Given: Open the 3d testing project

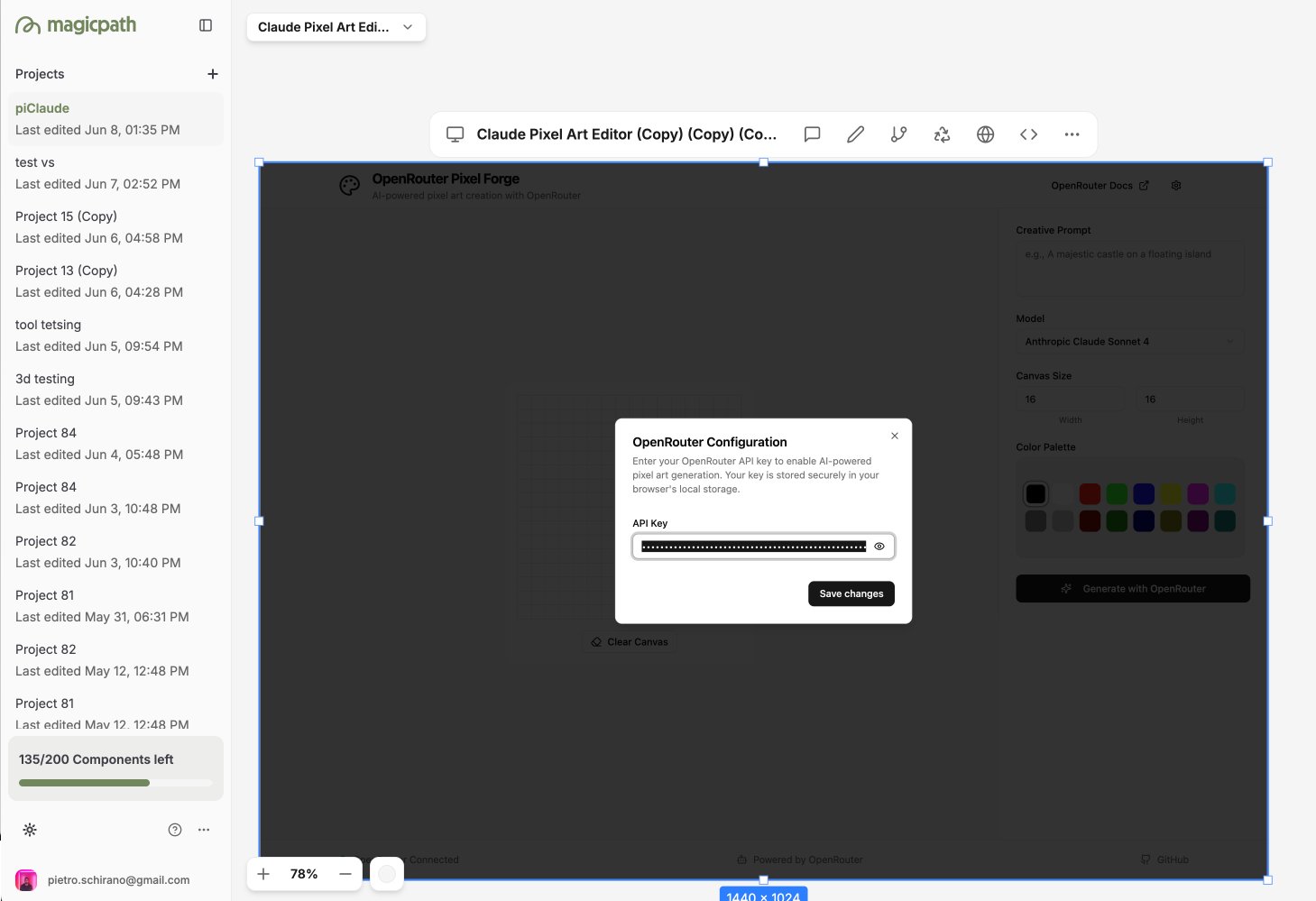Looking at the screenshot, I should (x=115, y=390).
